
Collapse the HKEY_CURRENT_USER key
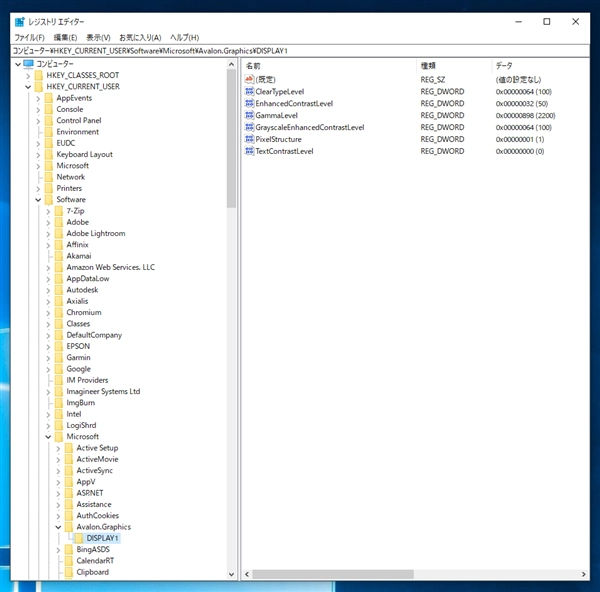pos(28,87)
